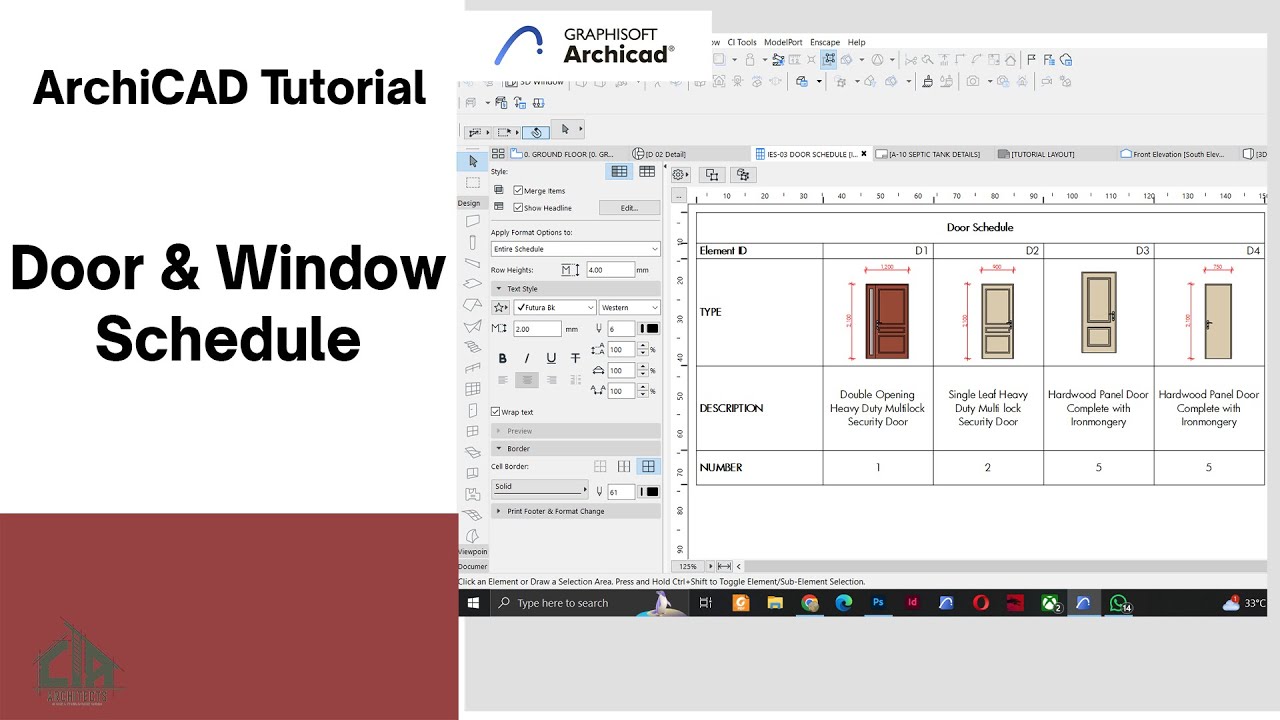Open the Futura Bk font dropdown
Screen dimensions: 1280x720
pos(554,307)
